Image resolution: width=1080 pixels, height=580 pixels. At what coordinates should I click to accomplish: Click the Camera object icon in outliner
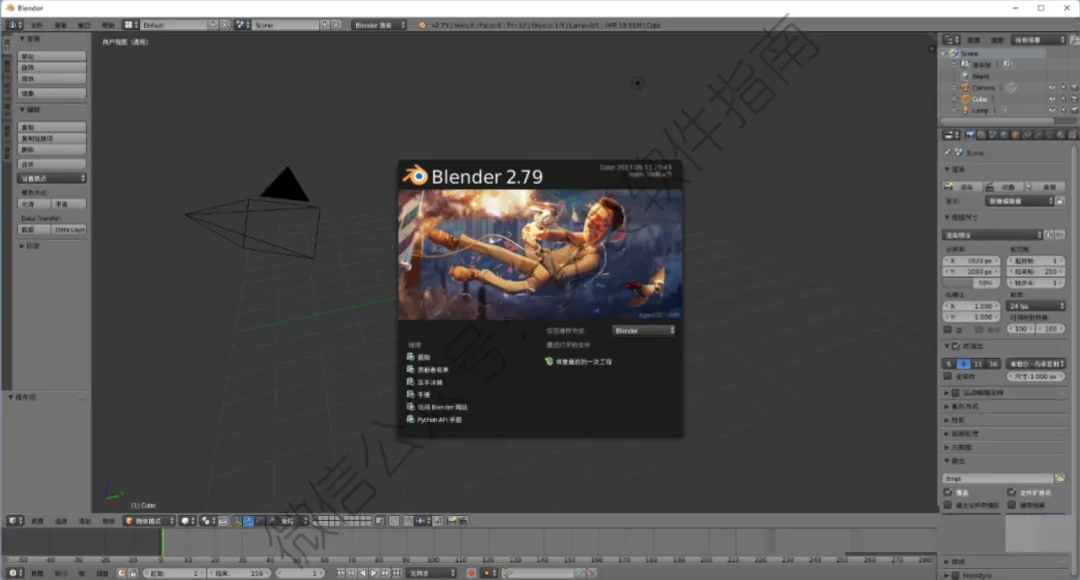pyautogui.click(x=966, y=87)
